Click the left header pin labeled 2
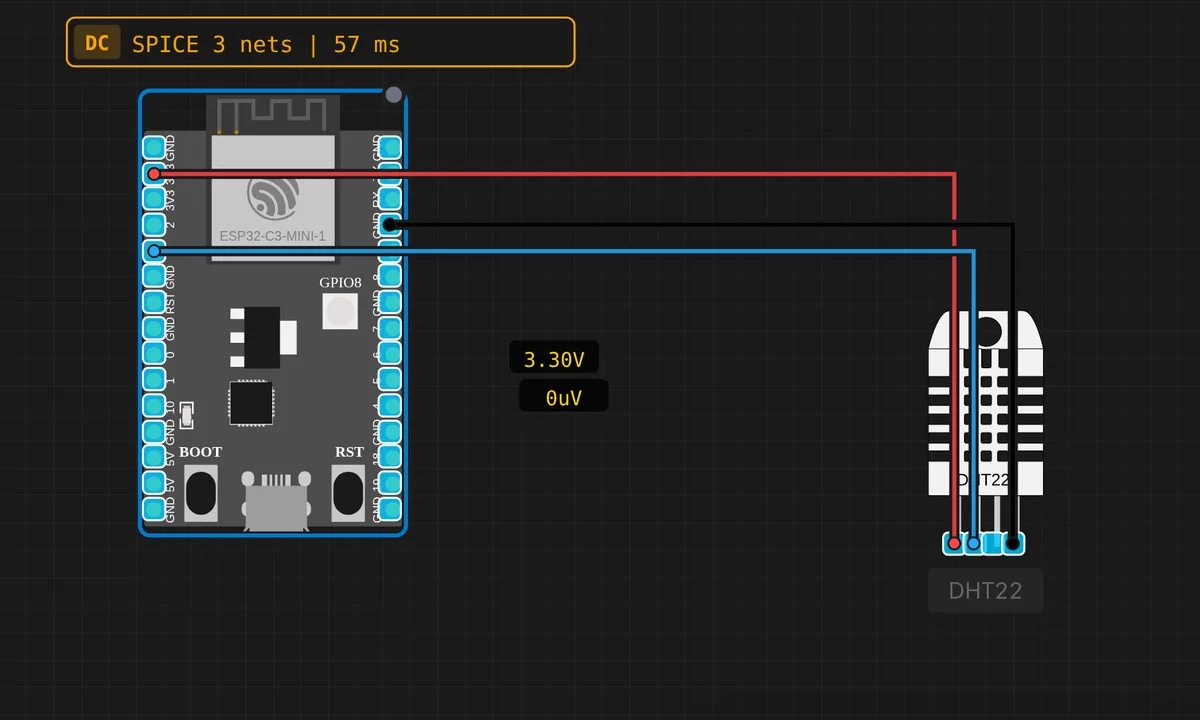This screenshot has height=720, width=1200. pyautogui.click(x=153, y=225)
